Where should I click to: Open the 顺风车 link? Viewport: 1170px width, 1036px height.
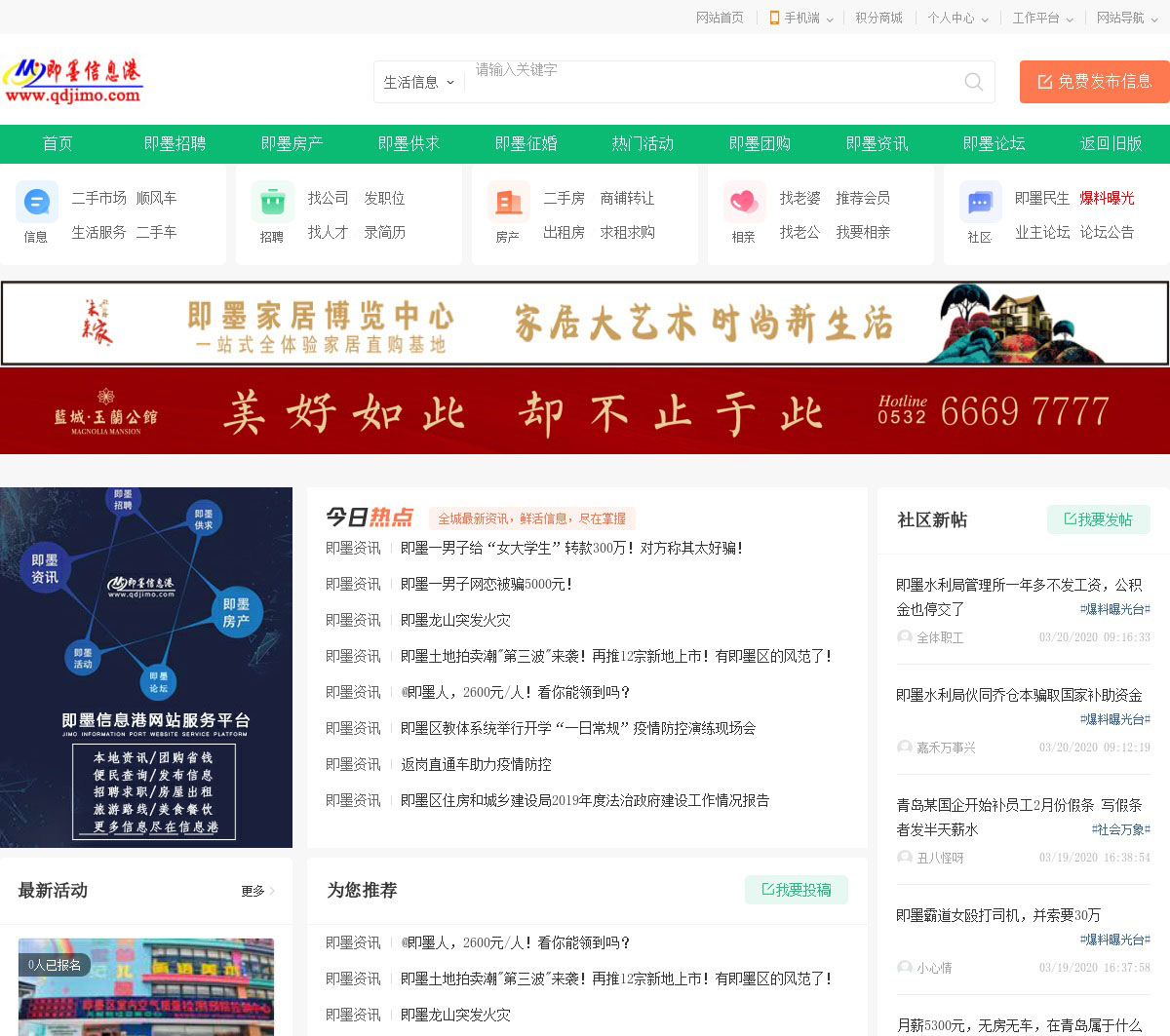[156, 198]
